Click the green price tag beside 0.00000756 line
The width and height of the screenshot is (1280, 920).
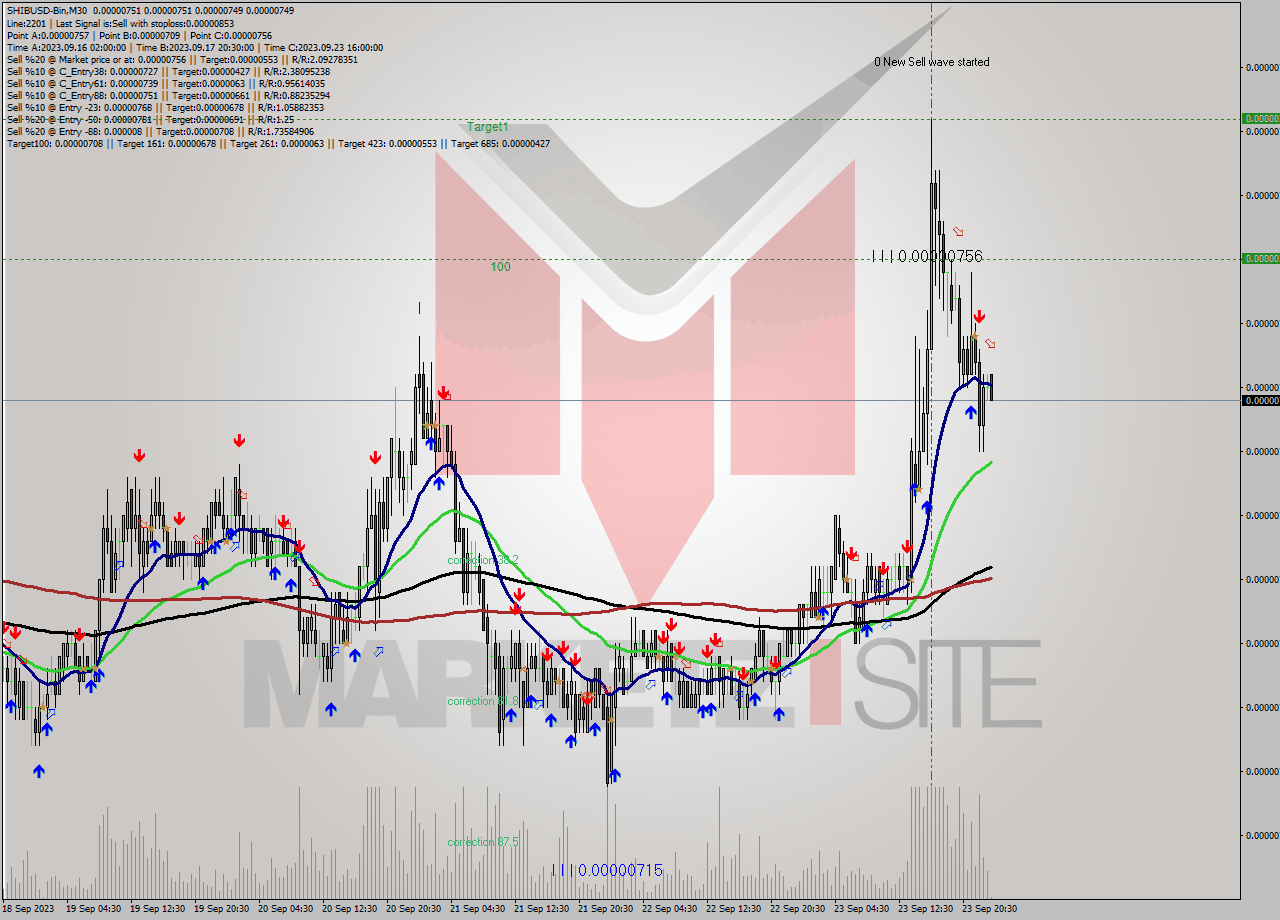tap(1260, 258)
